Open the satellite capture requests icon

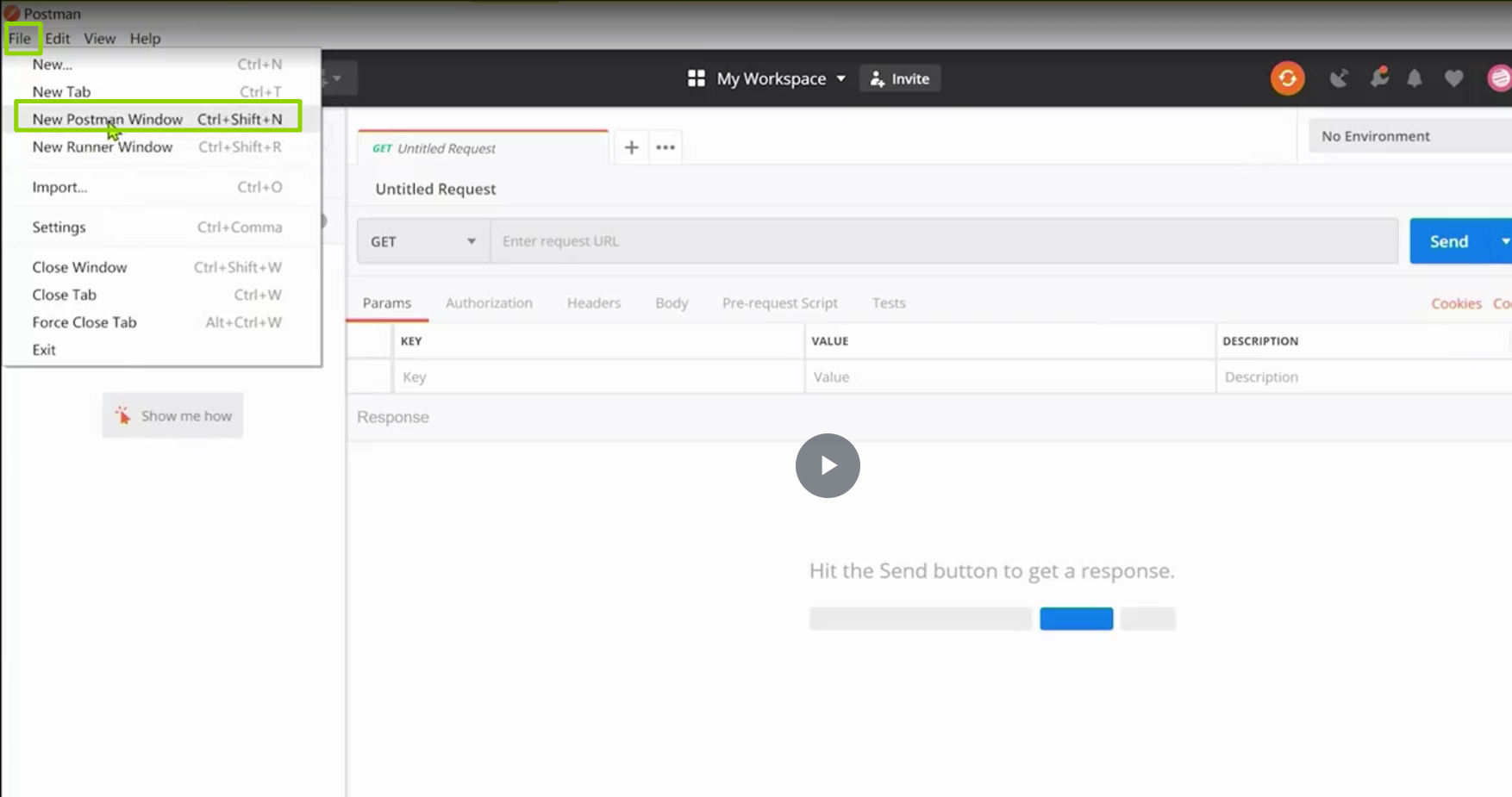click(1339, 79)
